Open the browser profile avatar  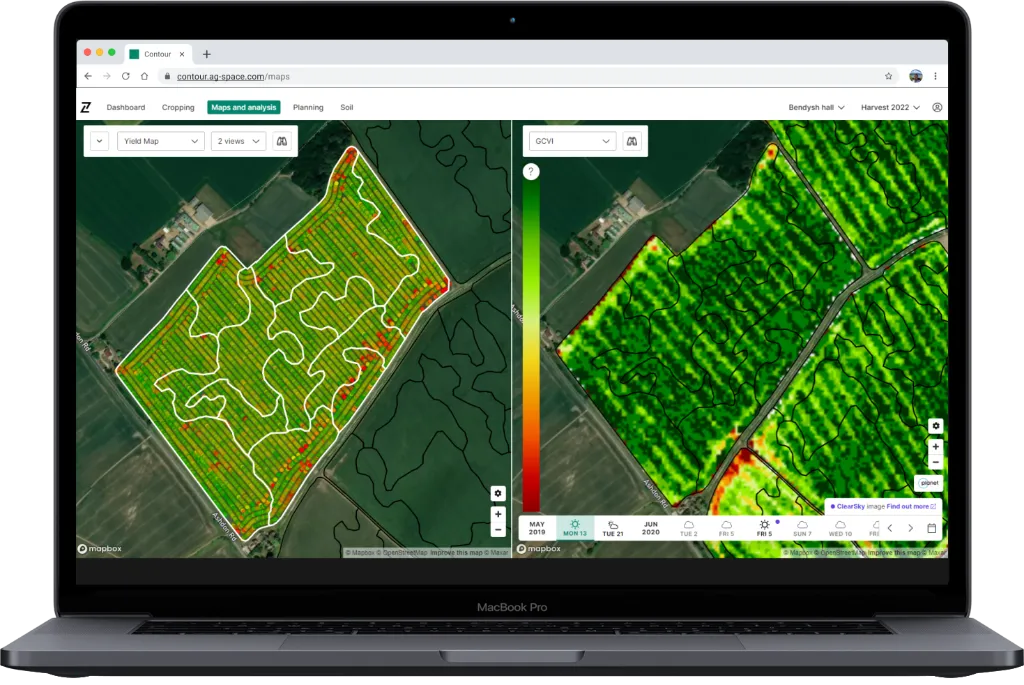916,76
